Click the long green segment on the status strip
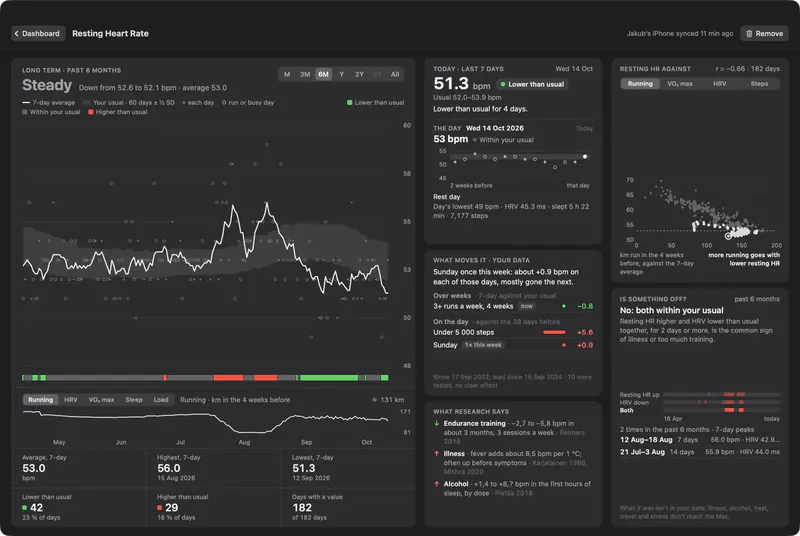The height and width of the screenshot is (536, 800). pyautogui.click(x=329, y=378)
